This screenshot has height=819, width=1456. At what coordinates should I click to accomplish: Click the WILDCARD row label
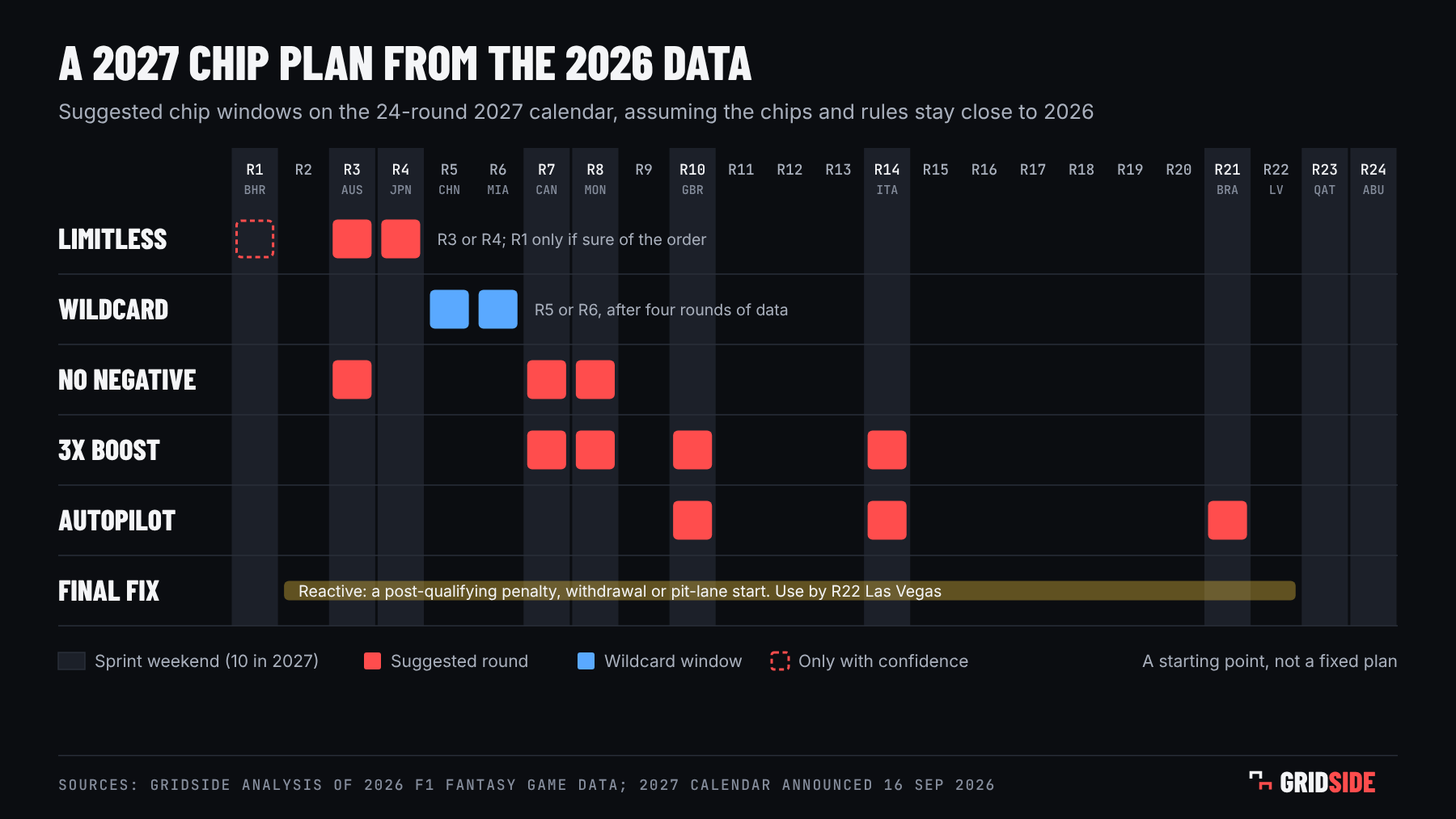tap(113, 309)
